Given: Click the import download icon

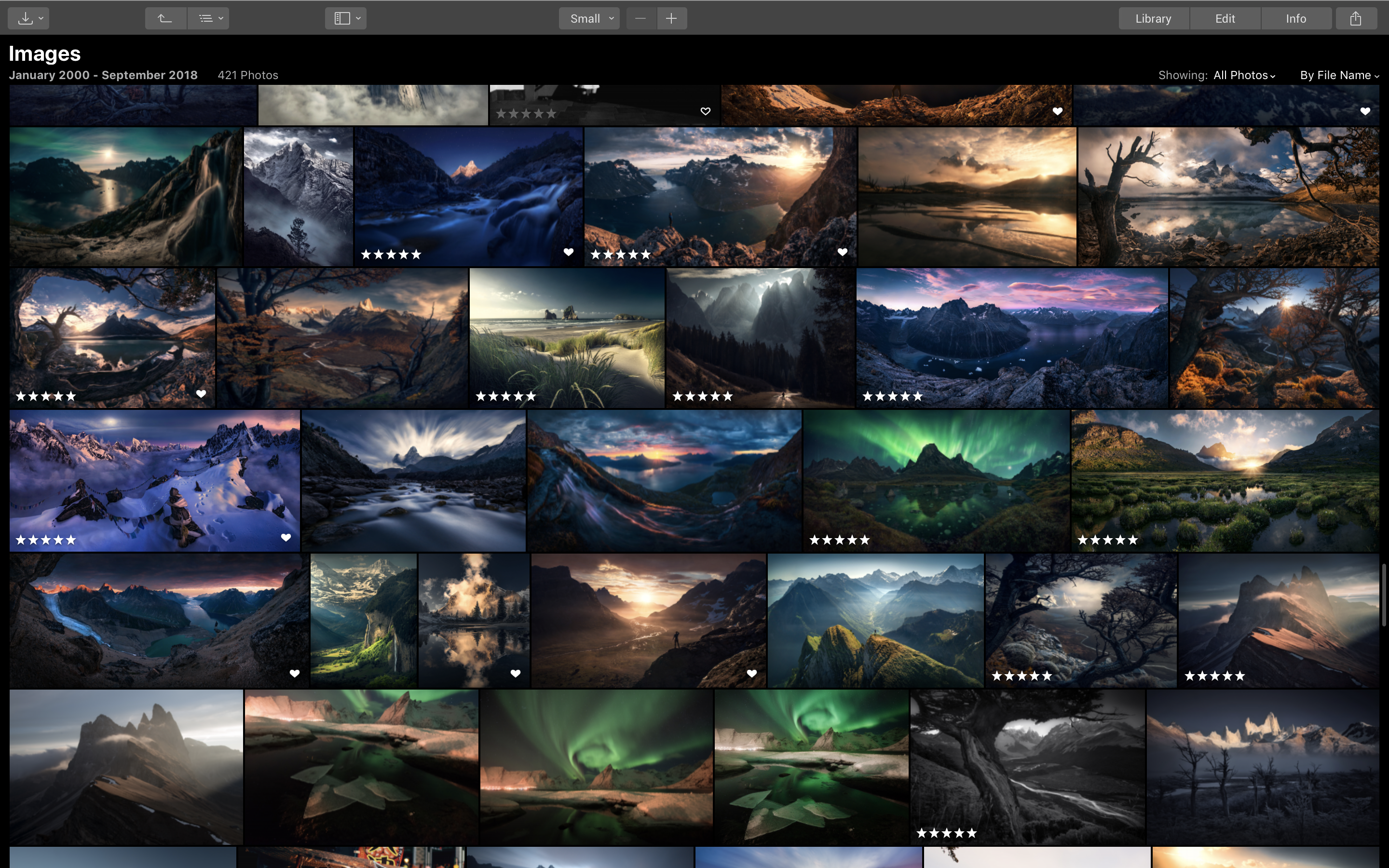Looking at the screenshot, I should (26, 18).
